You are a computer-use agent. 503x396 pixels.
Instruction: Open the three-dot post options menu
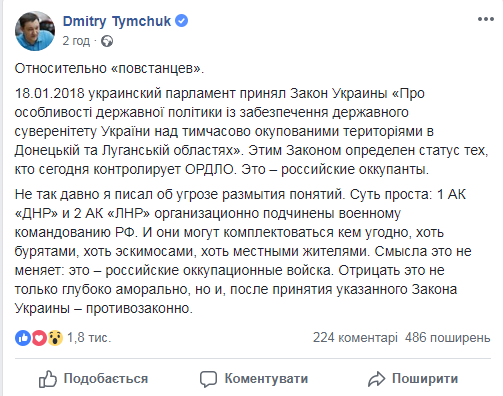486,19
